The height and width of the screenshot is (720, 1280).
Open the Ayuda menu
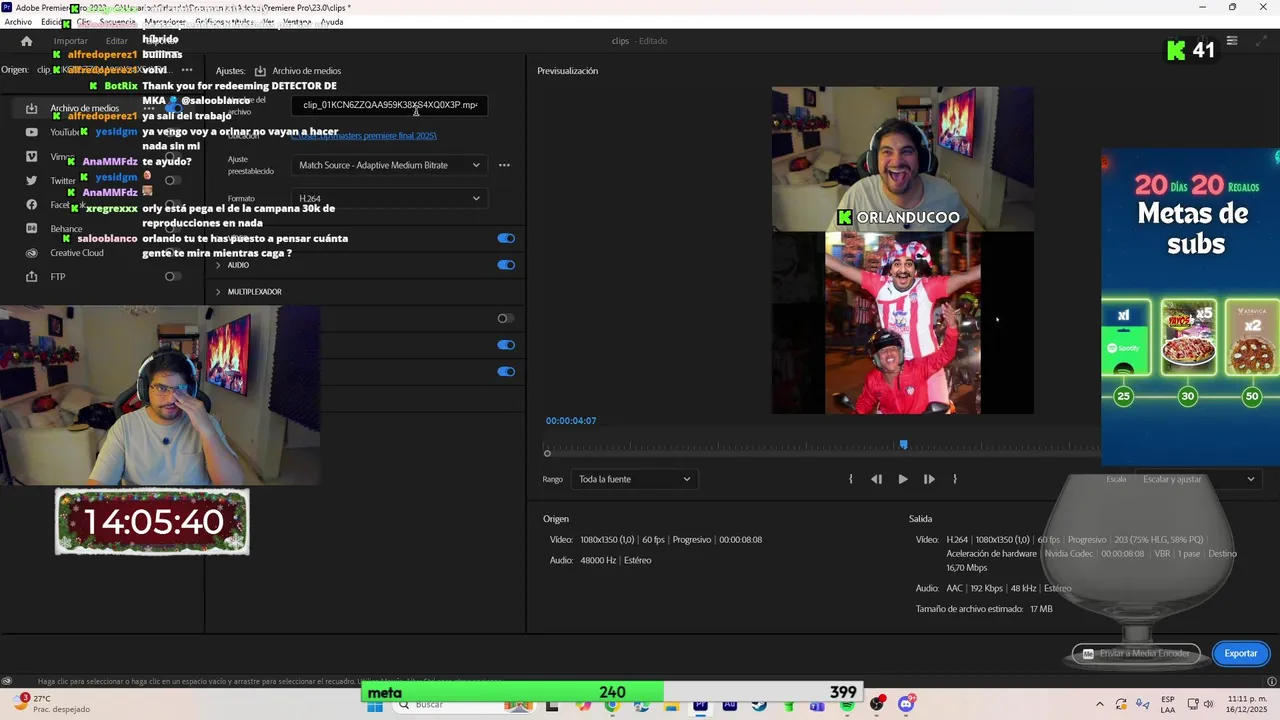pos(332,22)
